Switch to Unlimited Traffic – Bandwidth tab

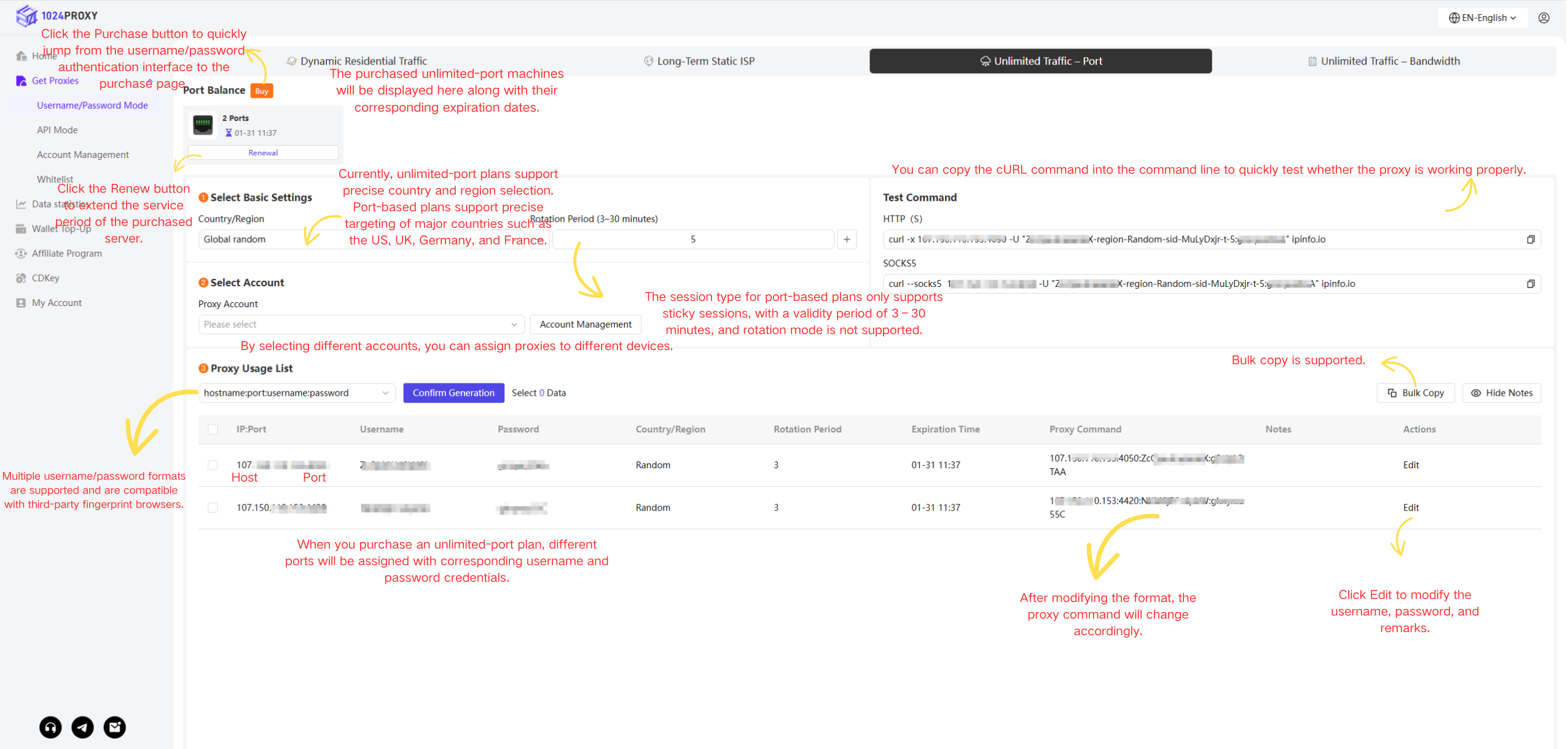pyautogui.click(x=1384, y=61)
